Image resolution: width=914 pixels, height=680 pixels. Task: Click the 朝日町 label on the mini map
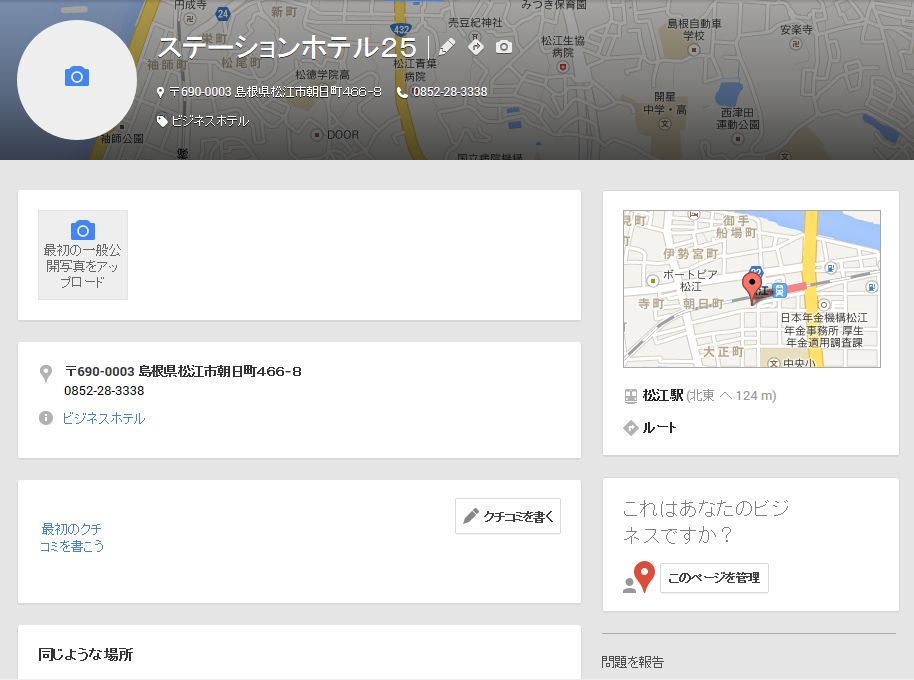tap(703, 304)
